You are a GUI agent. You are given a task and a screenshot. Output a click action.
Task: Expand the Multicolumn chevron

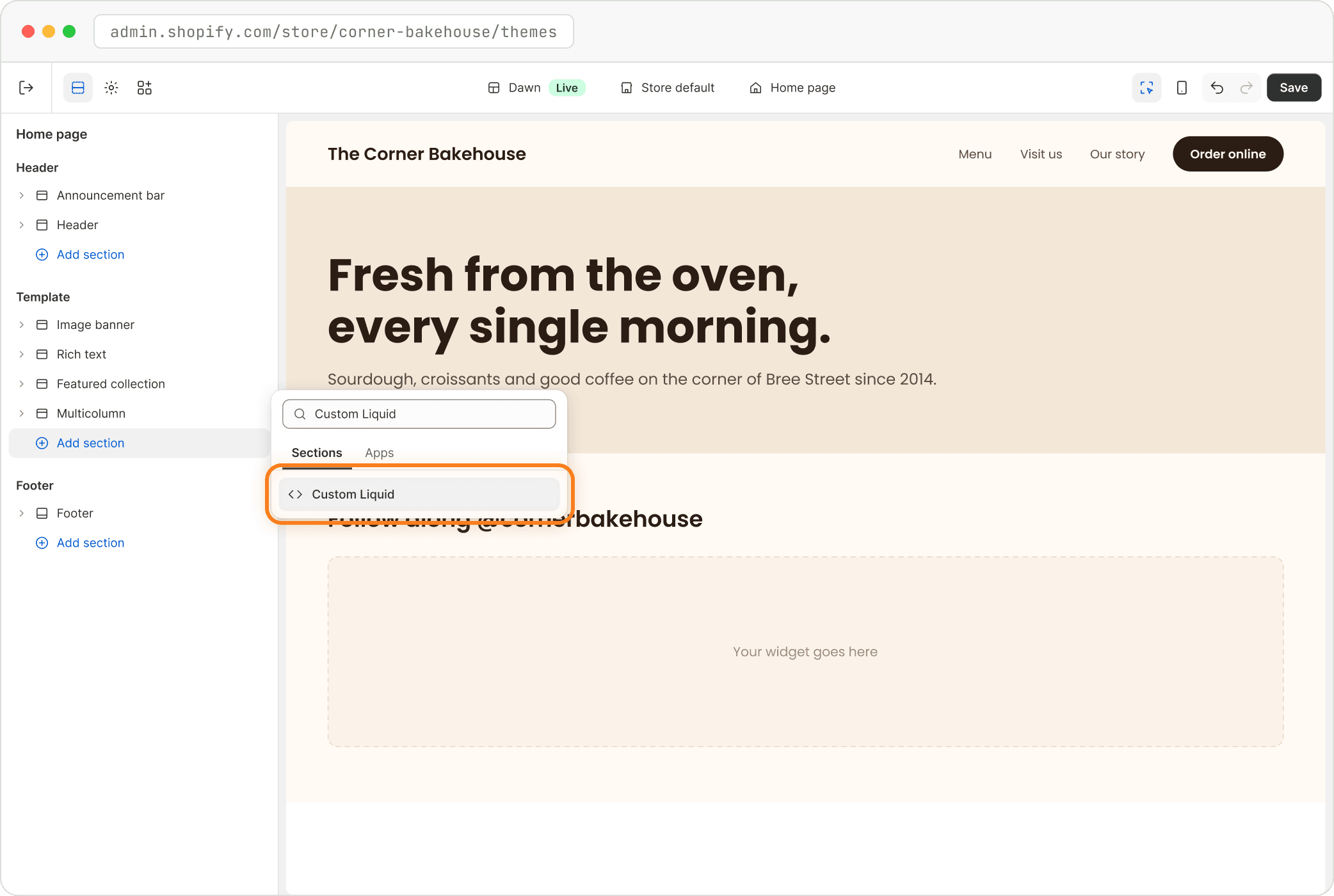point(22,413)
